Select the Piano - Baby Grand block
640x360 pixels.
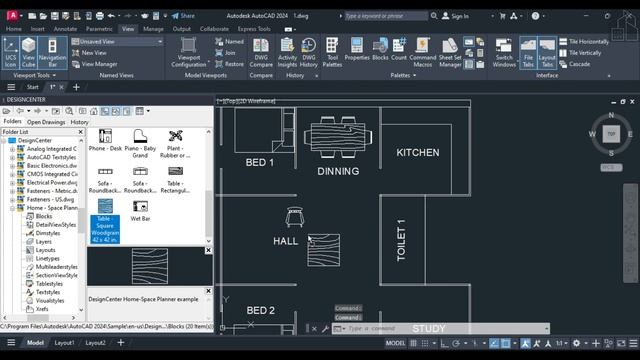[140, 144]
